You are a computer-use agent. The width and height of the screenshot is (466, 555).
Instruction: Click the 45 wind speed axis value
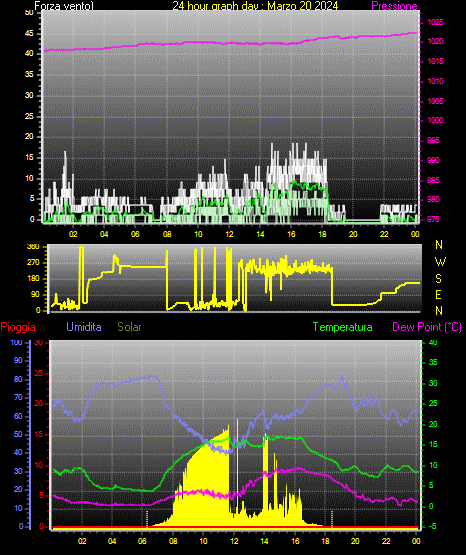pos(29,34)
